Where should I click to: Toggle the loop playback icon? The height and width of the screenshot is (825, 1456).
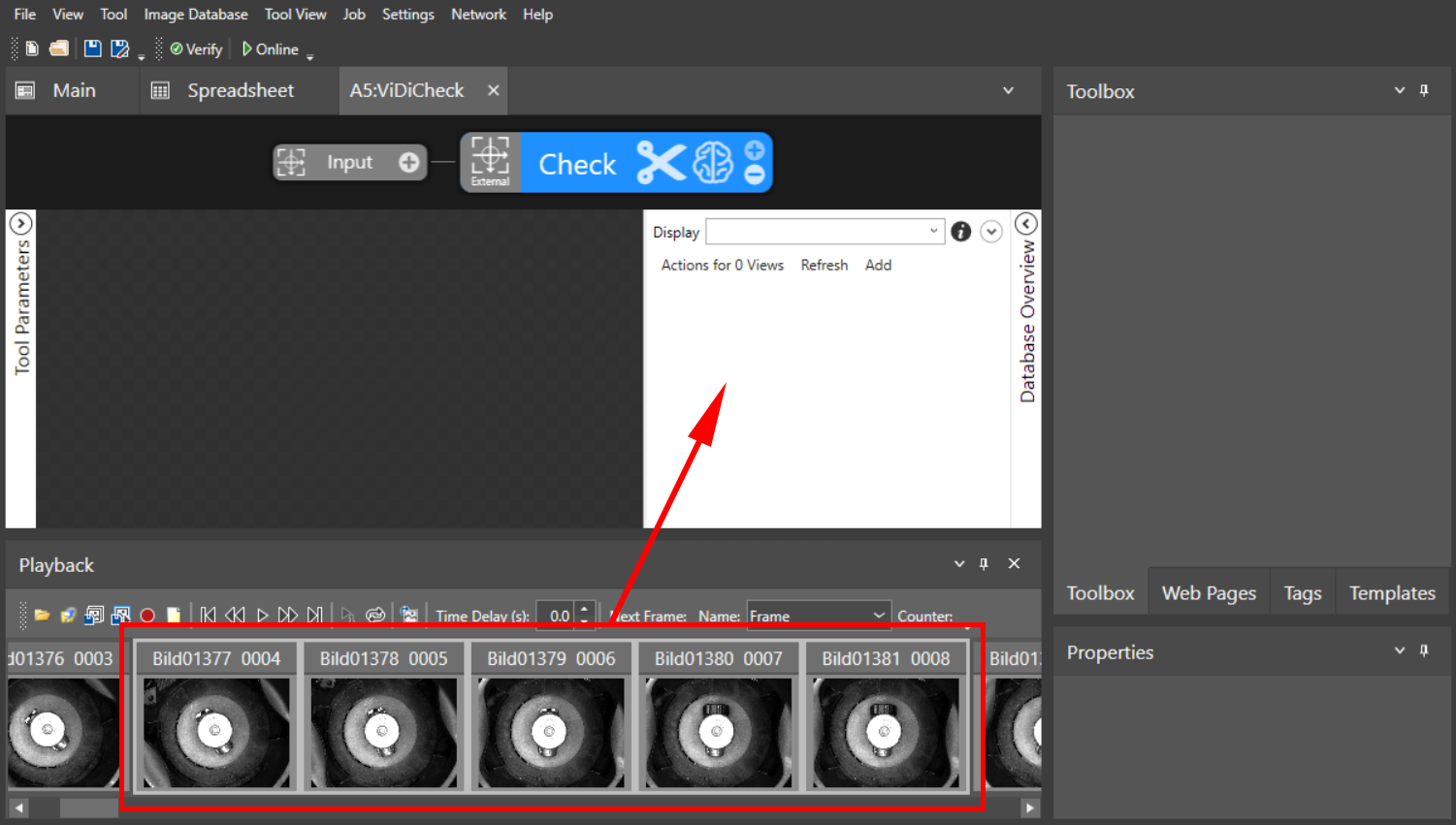coord(375,616)
